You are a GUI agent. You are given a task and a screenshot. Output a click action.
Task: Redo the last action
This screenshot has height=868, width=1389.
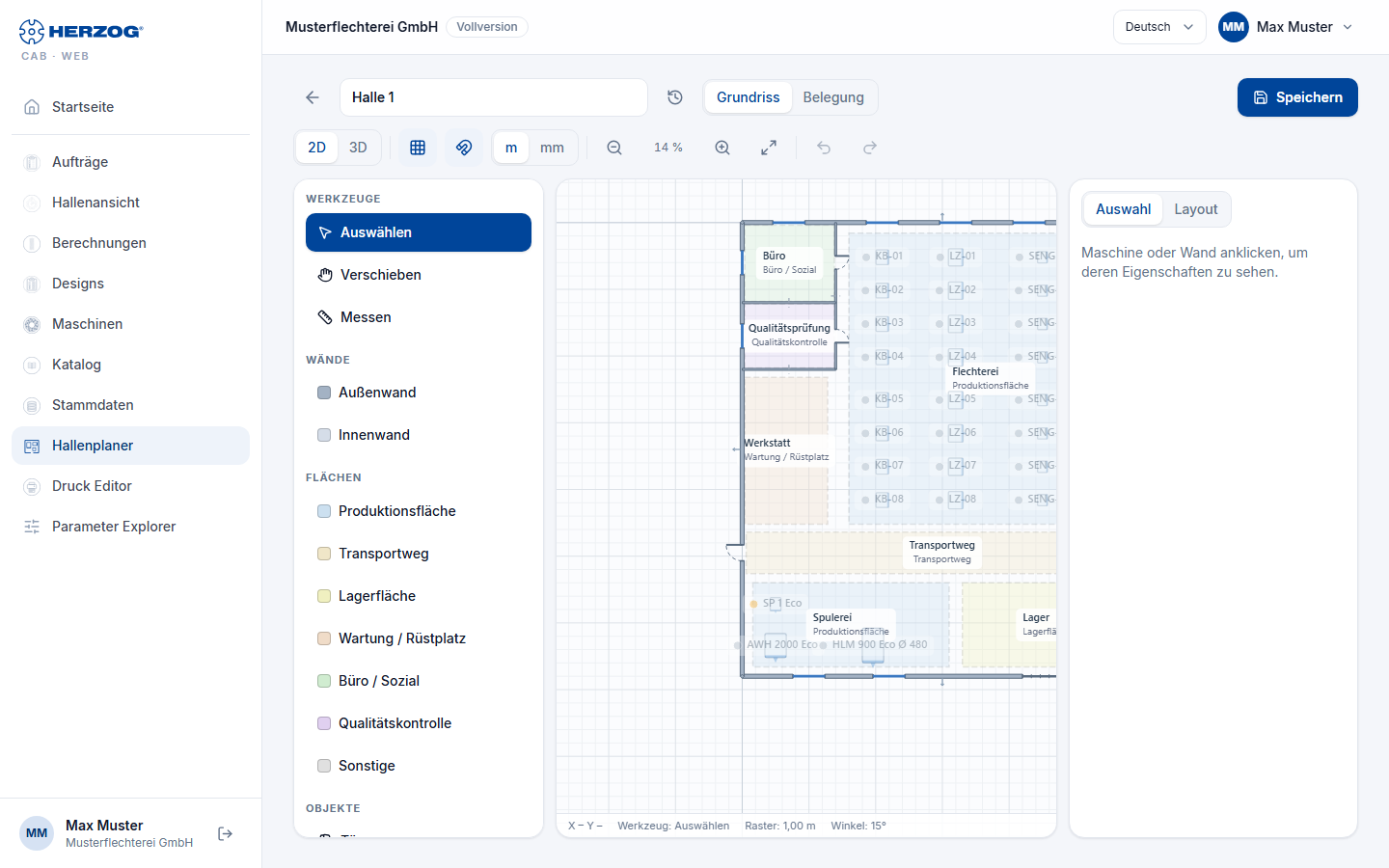click(x=870, y=148)
